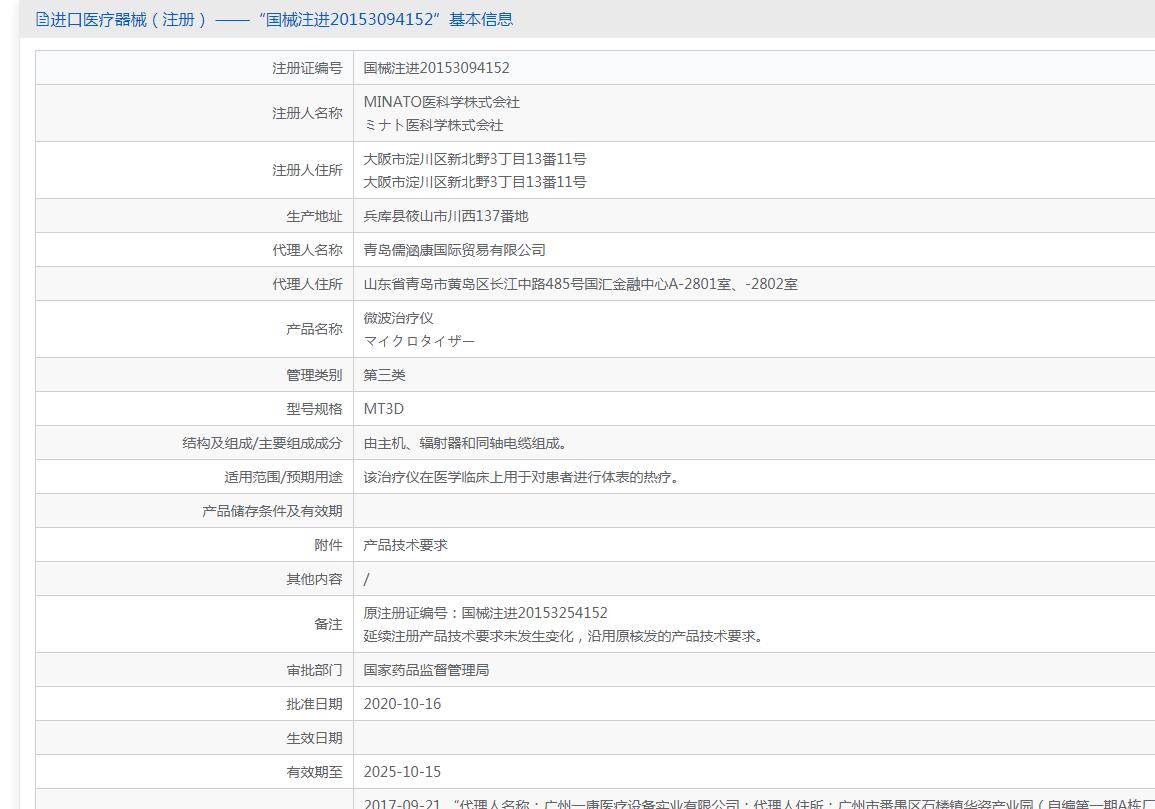Select the category value 第三类
The image size is (1155, 809).
385,375
